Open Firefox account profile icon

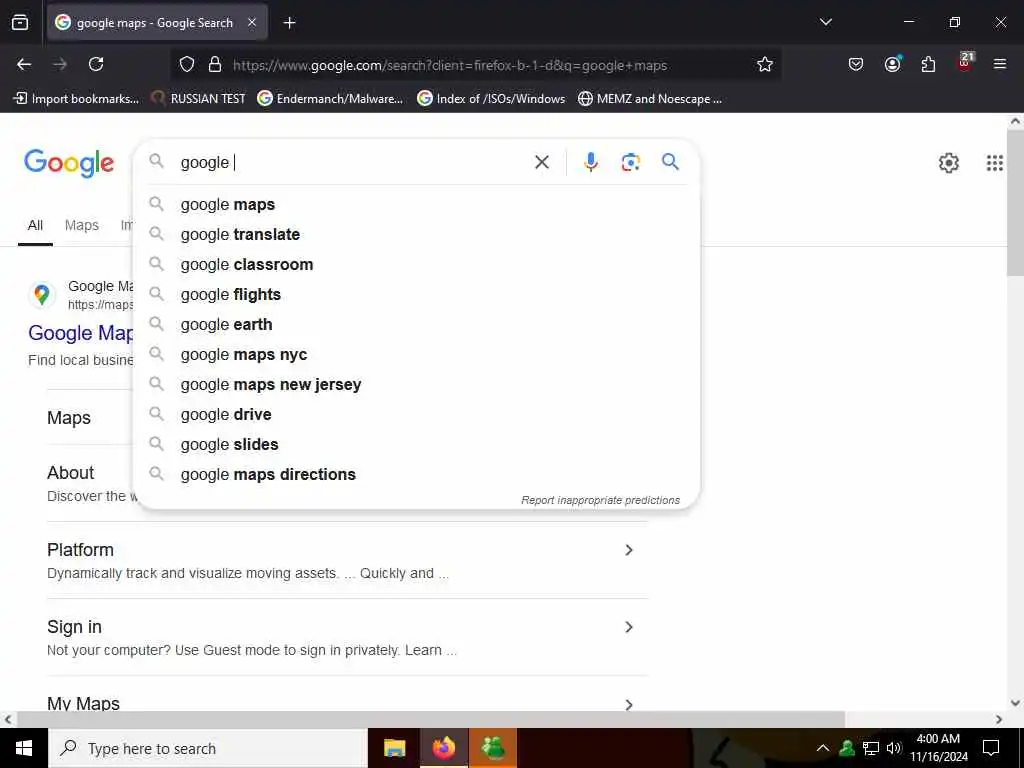point(892,64)
